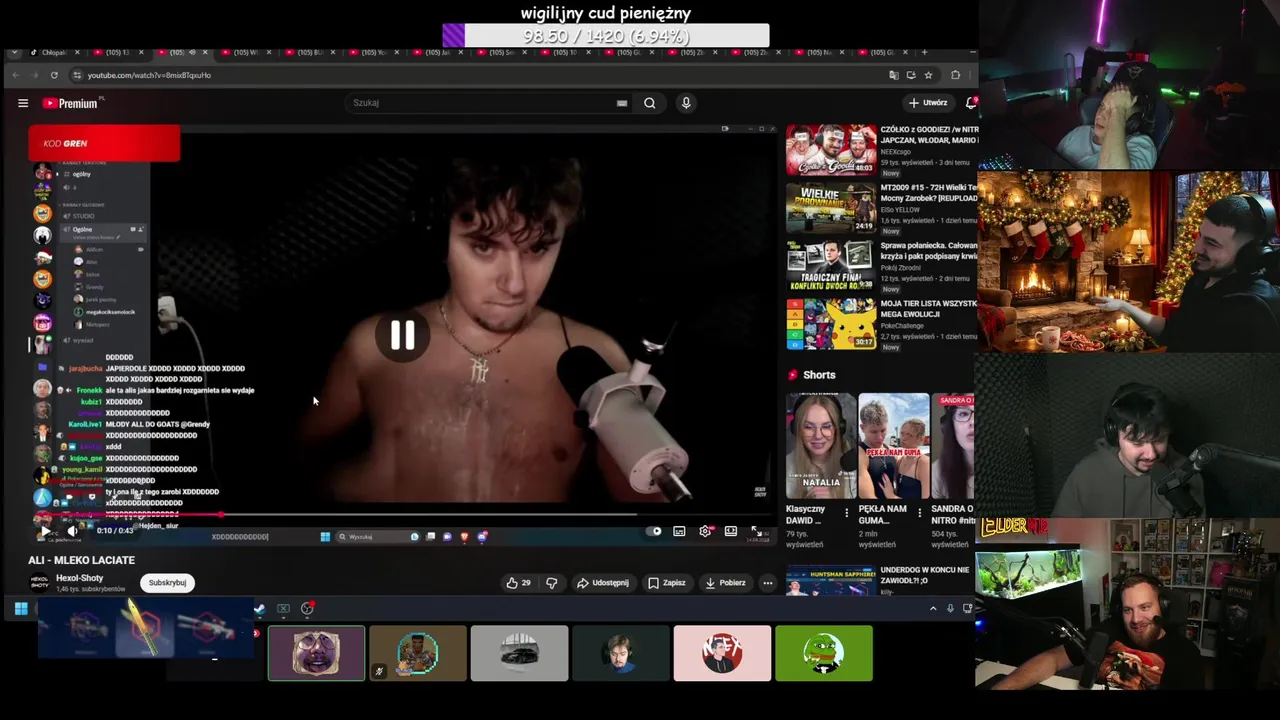Open the UNDERDOG W KONCU NIE ZAWIÓDŁ video
Image resolution: width=1280 pixels, height=720 pixels.
831,582
